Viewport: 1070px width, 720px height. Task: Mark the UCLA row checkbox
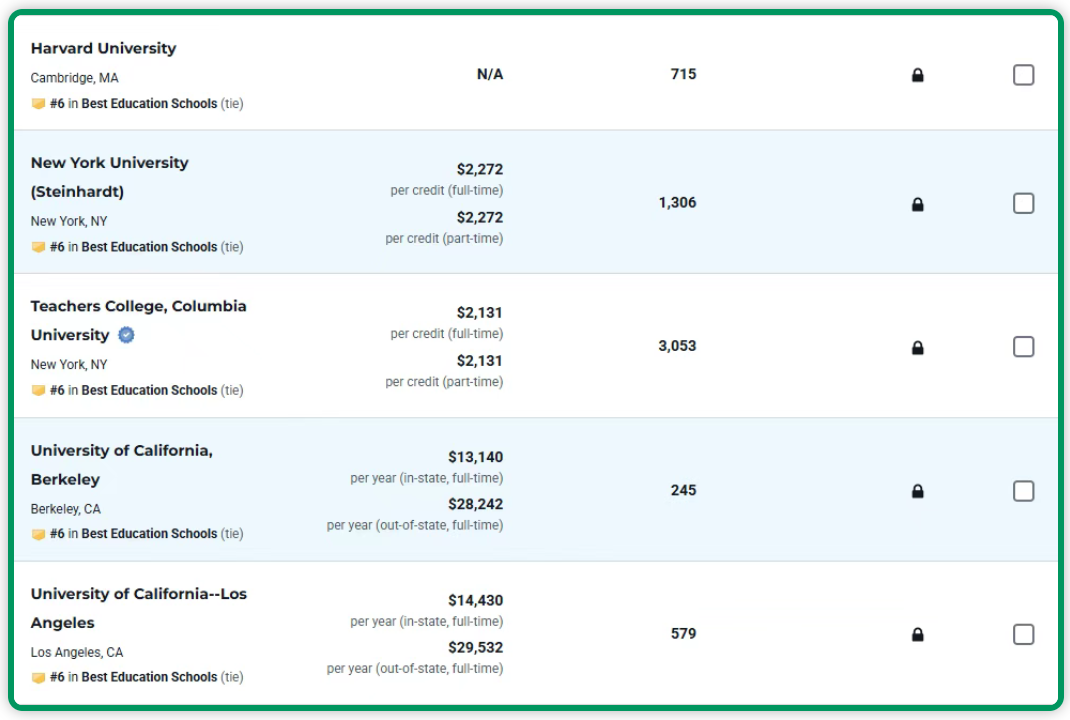point(1023,634)
